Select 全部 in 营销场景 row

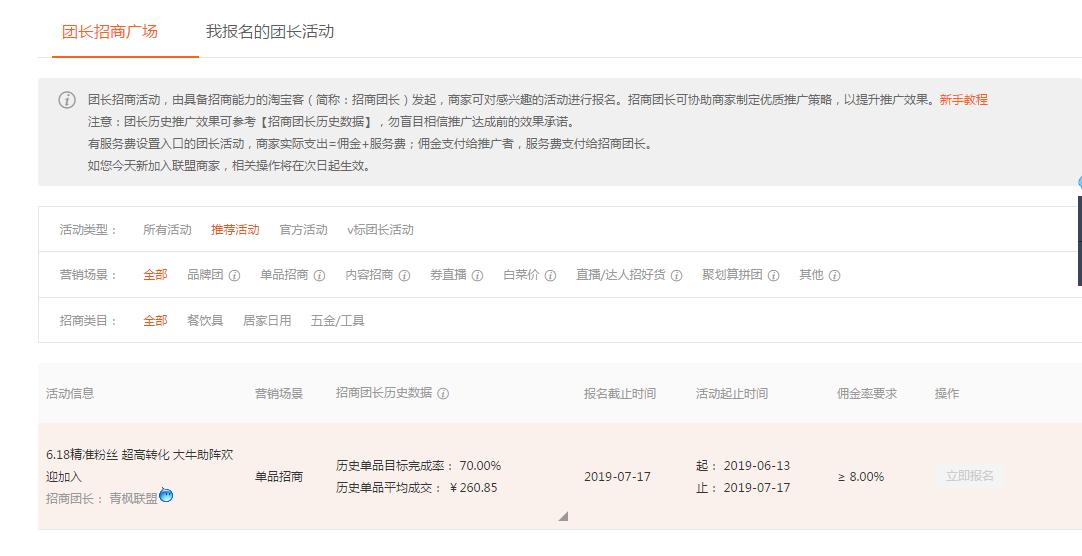point(155,275)
